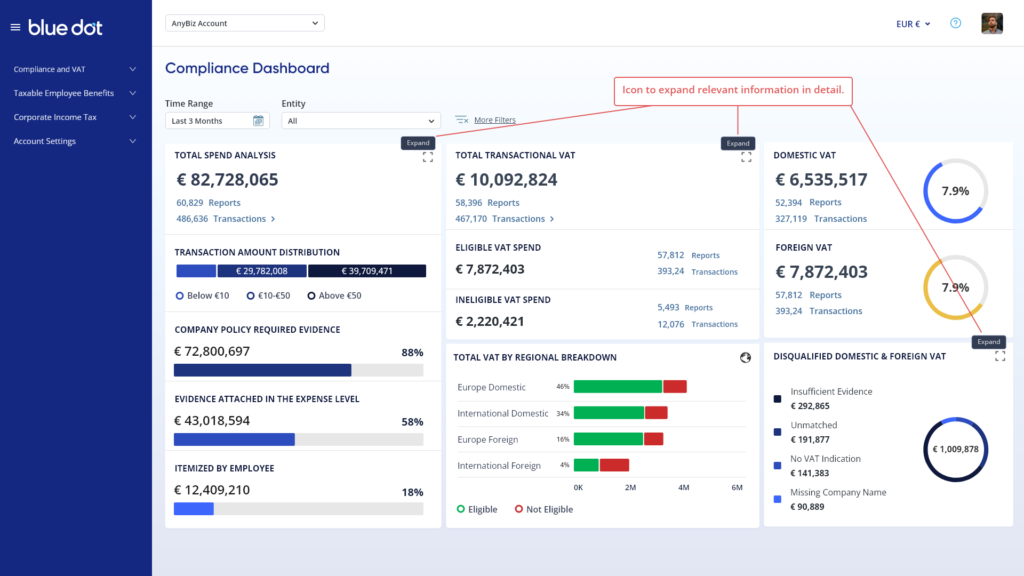1024x576 pixels.
Task: Click the More Filters link
Action: (x=495, y=120)
